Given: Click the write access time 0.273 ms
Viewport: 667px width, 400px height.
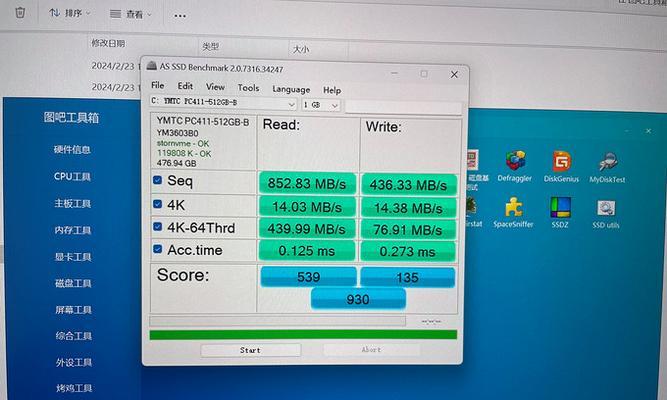Looking at the screenshot, I should [x=408, y=252].
